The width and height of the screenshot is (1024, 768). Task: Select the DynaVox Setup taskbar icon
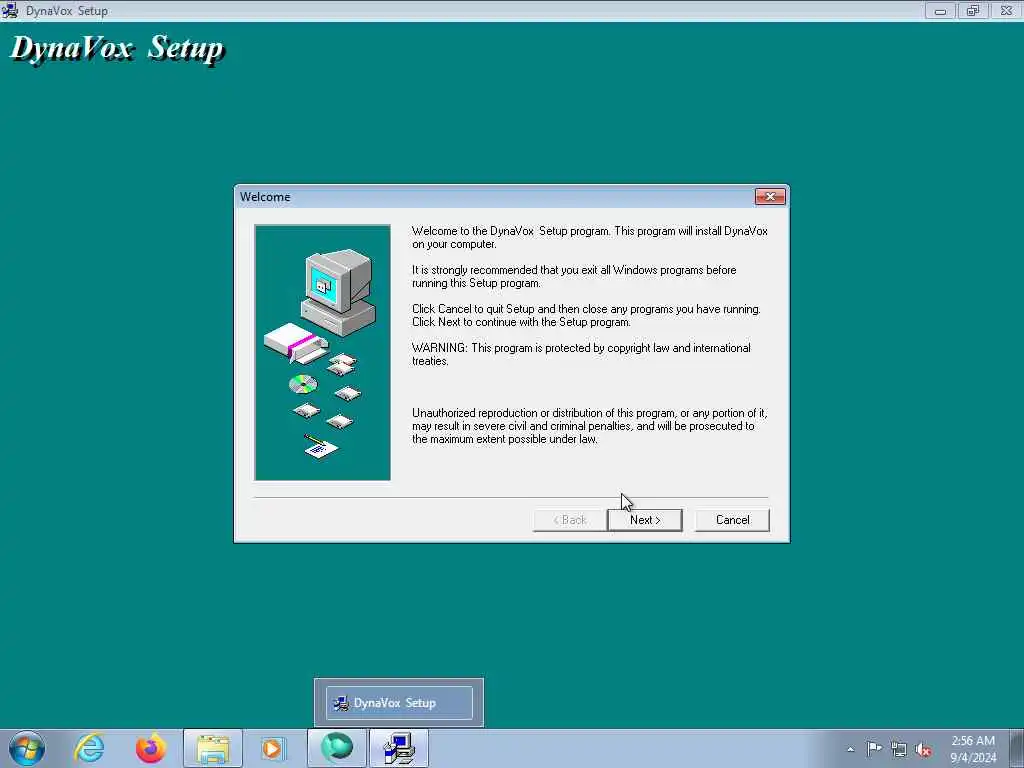[399, 748]
